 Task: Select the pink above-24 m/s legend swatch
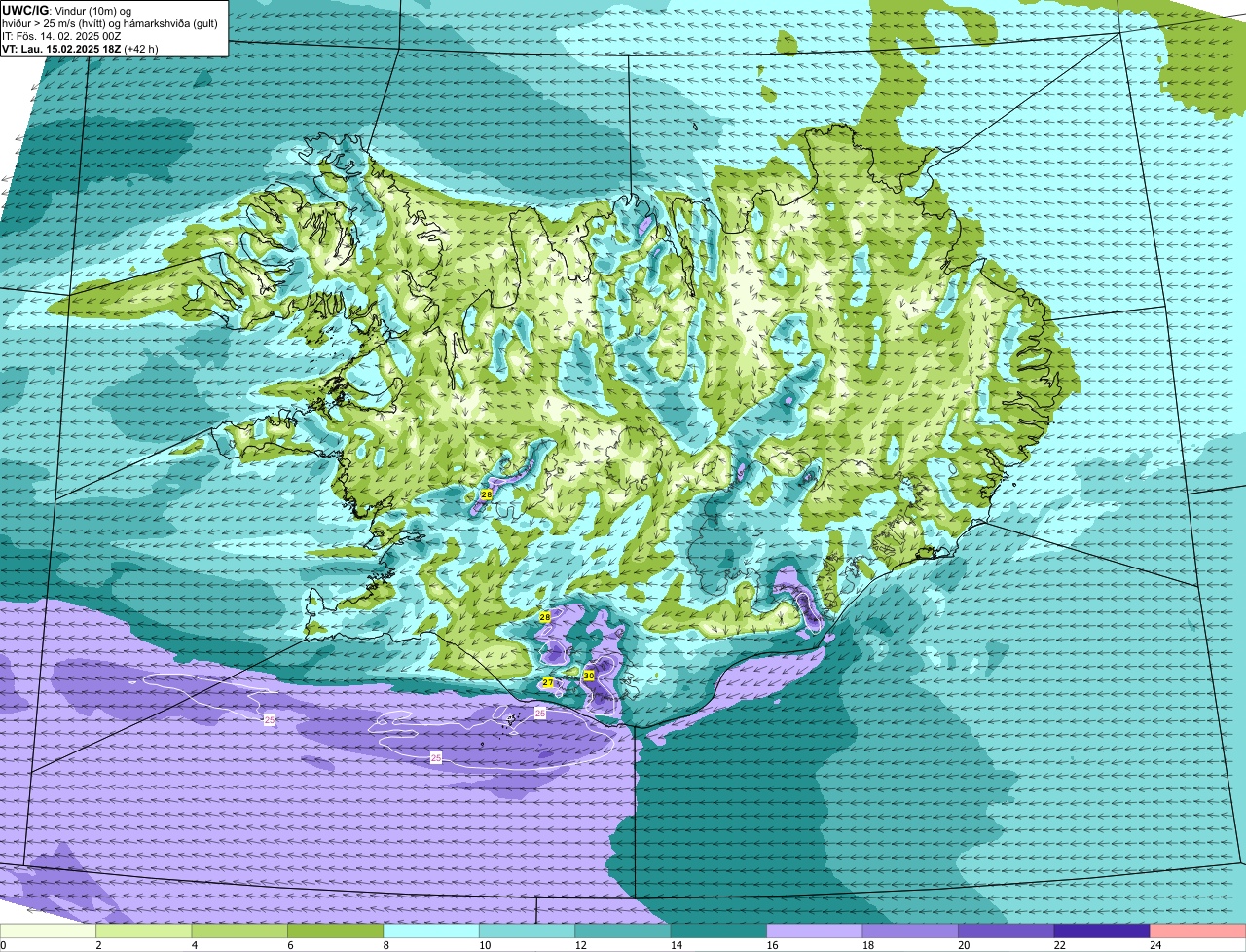(x=1198, y=931)
